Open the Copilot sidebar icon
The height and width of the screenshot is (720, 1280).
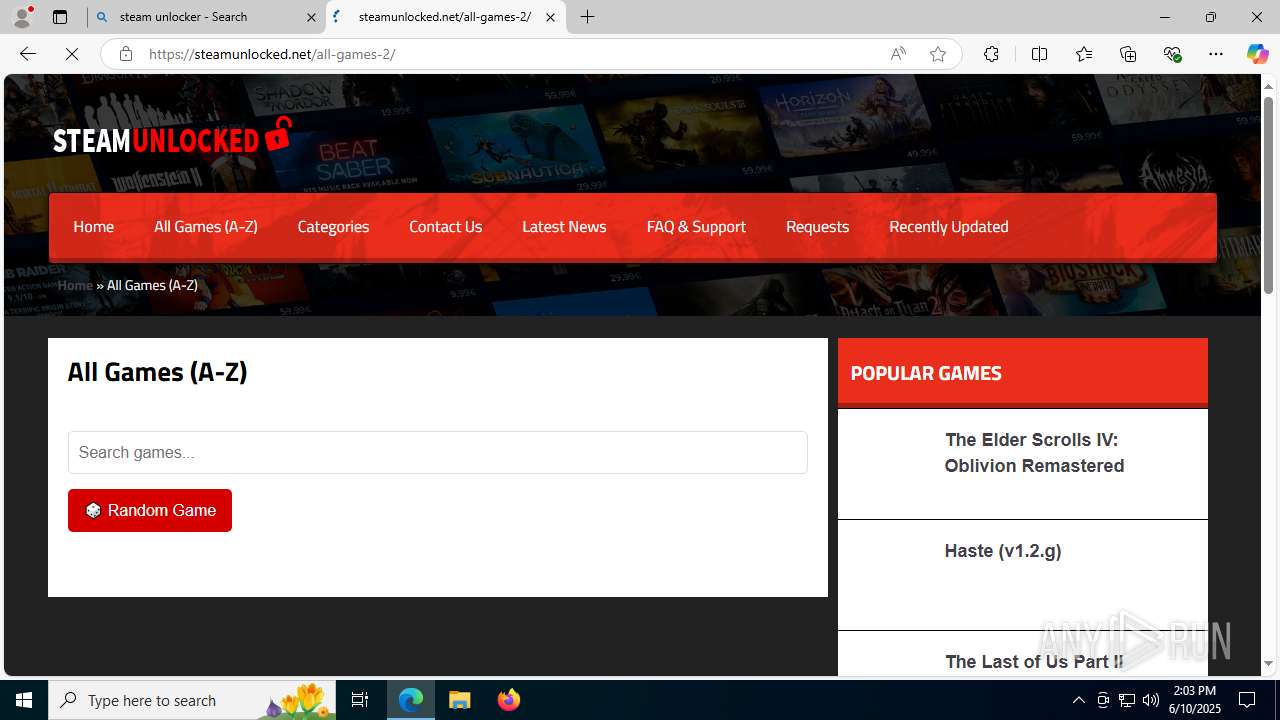[x=1257, y=54]
